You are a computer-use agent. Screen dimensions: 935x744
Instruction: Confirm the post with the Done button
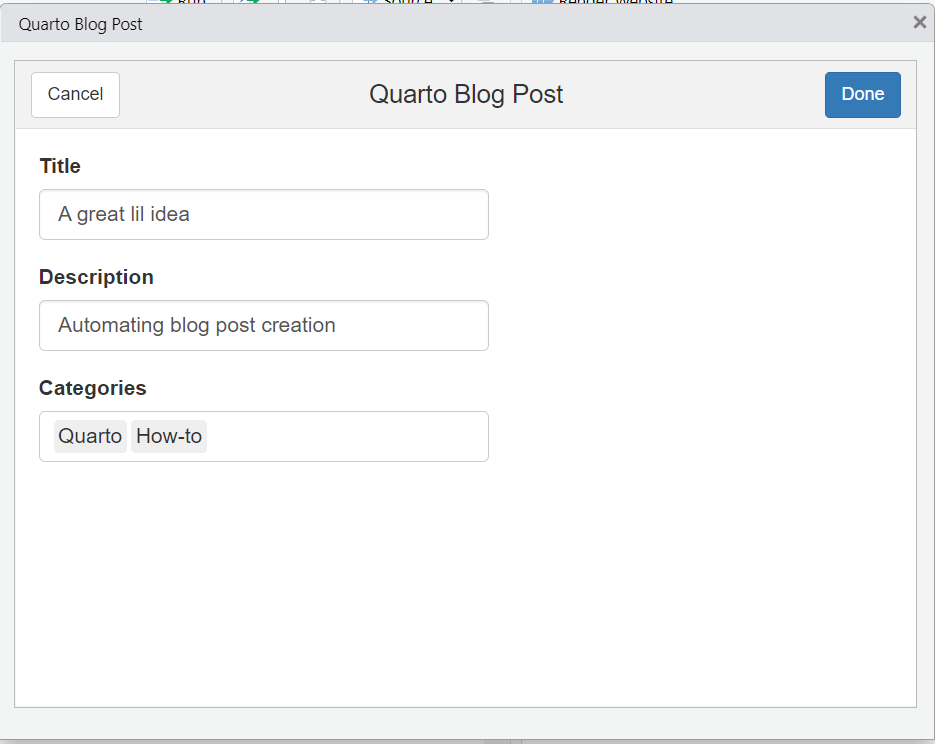(x=862, y=95)
